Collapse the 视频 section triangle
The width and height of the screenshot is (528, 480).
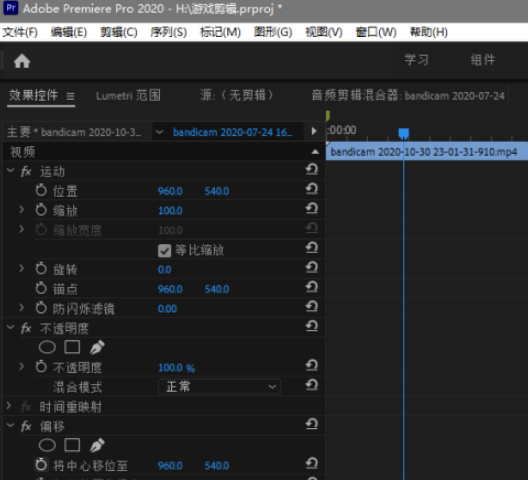315,152
